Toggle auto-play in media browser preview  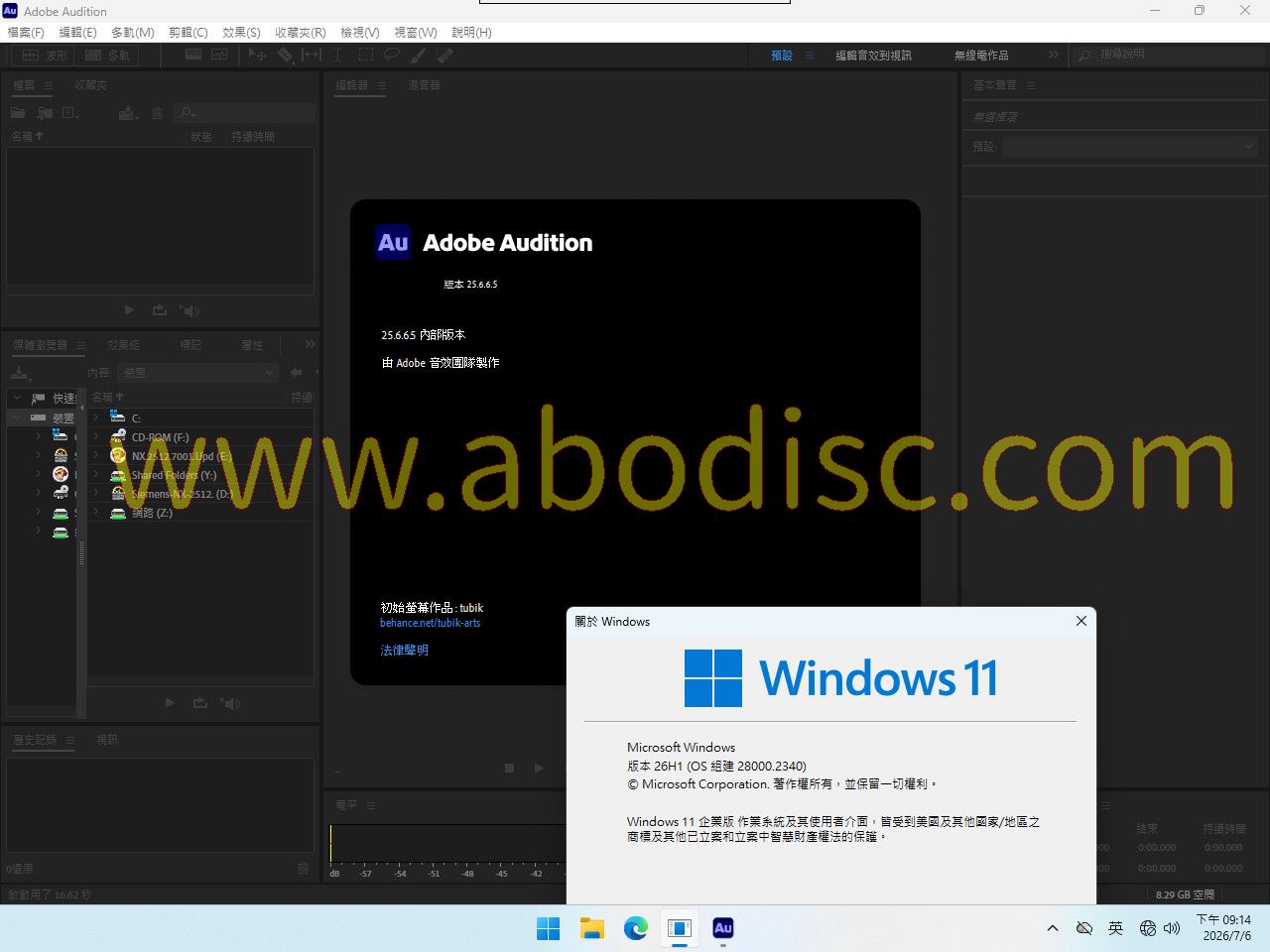point(229,703)
